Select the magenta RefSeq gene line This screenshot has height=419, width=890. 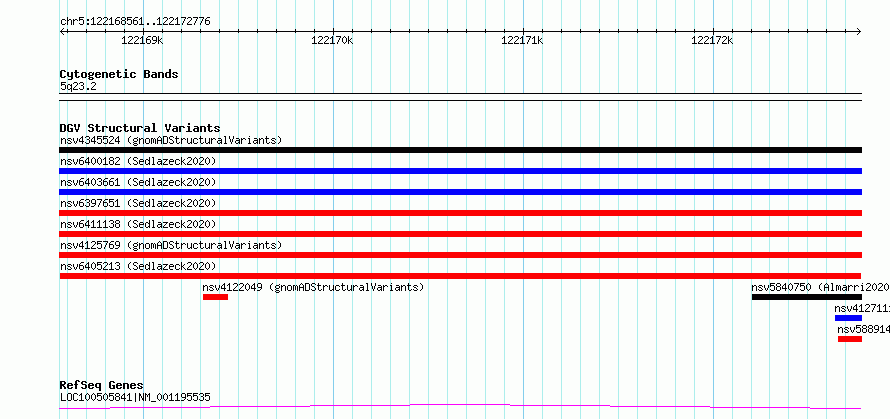tap(460, 406)
